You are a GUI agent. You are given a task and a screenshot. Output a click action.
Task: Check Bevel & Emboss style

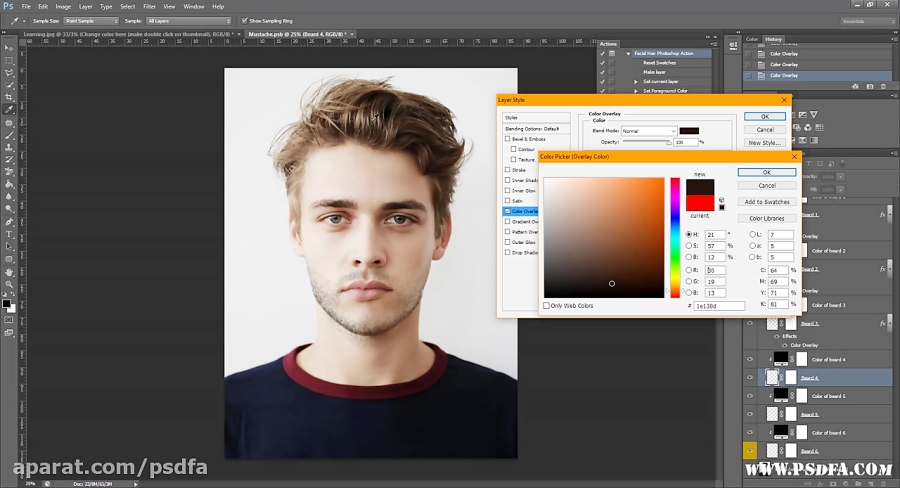(507, 138)
